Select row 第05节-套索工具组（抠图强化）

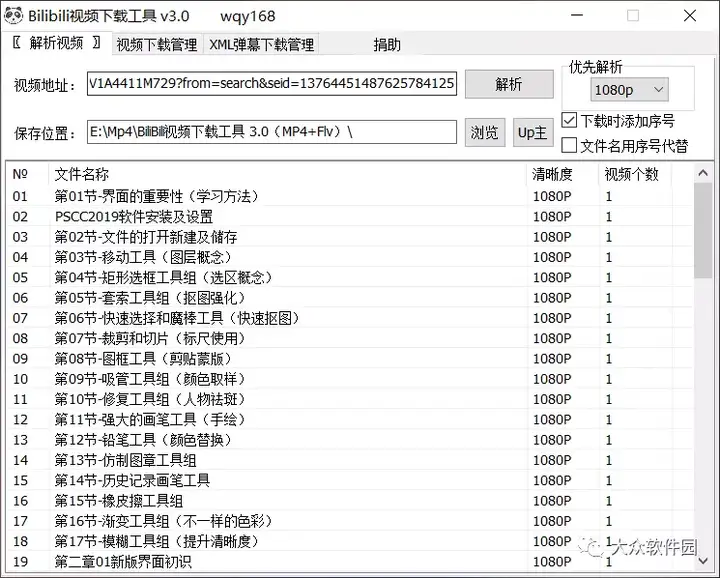pyautogui.click(x=349, y=297)
